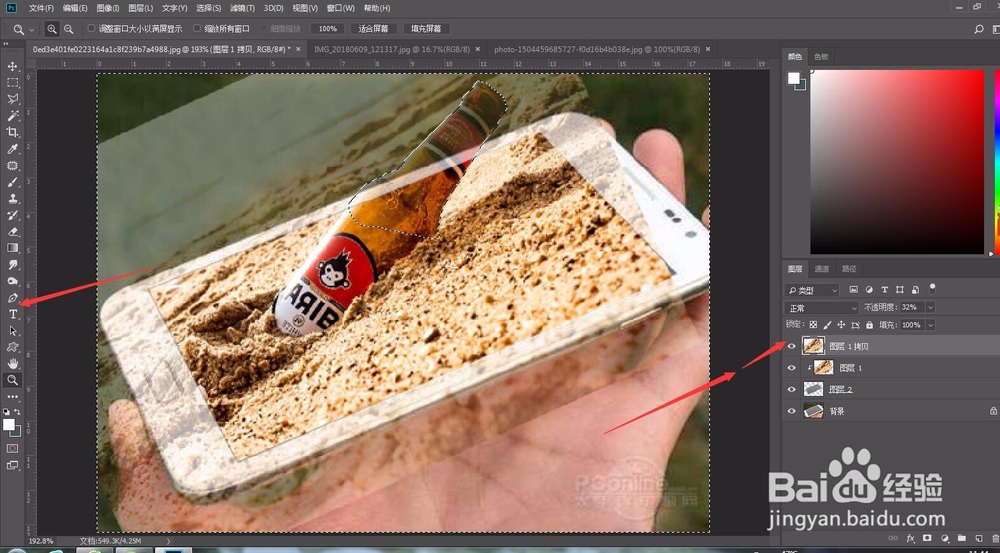Enable 缩放所有窗口 checkbox
Screen dimensions: 1000x553
pyautogui.click(x=197, y=28)
